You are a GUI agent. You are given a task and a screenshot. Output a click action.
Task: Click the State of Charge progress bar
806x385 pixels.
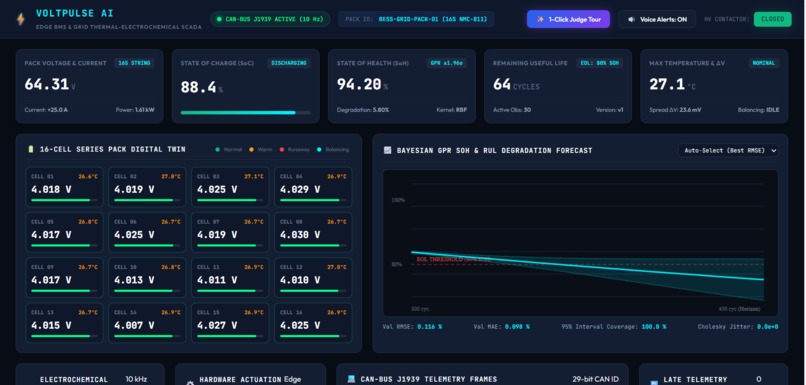(245, 113)
